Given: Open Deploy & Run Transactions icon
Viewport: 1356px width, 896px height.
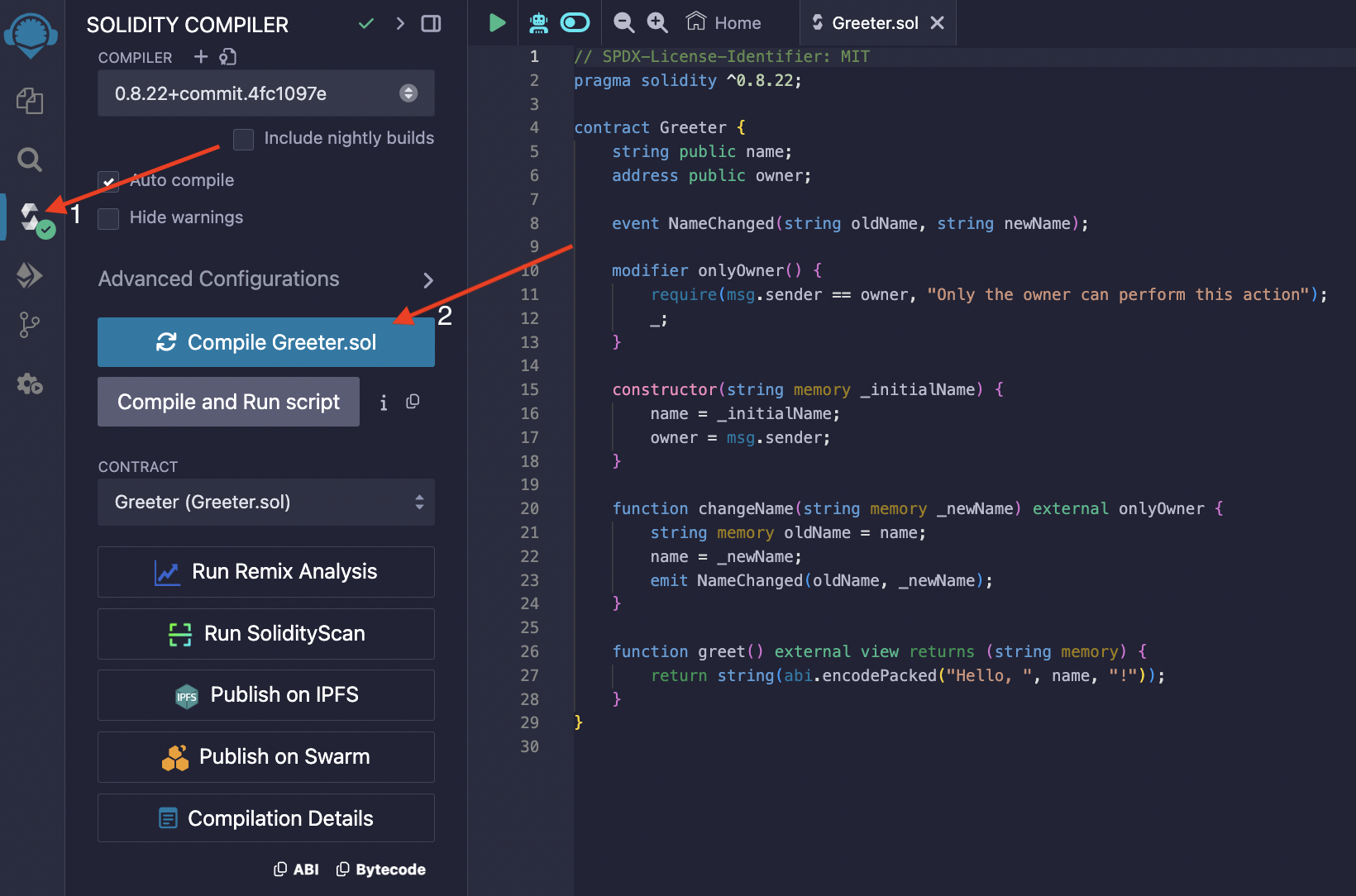Looking at the screenshot, I should click(x=30, y=275).
